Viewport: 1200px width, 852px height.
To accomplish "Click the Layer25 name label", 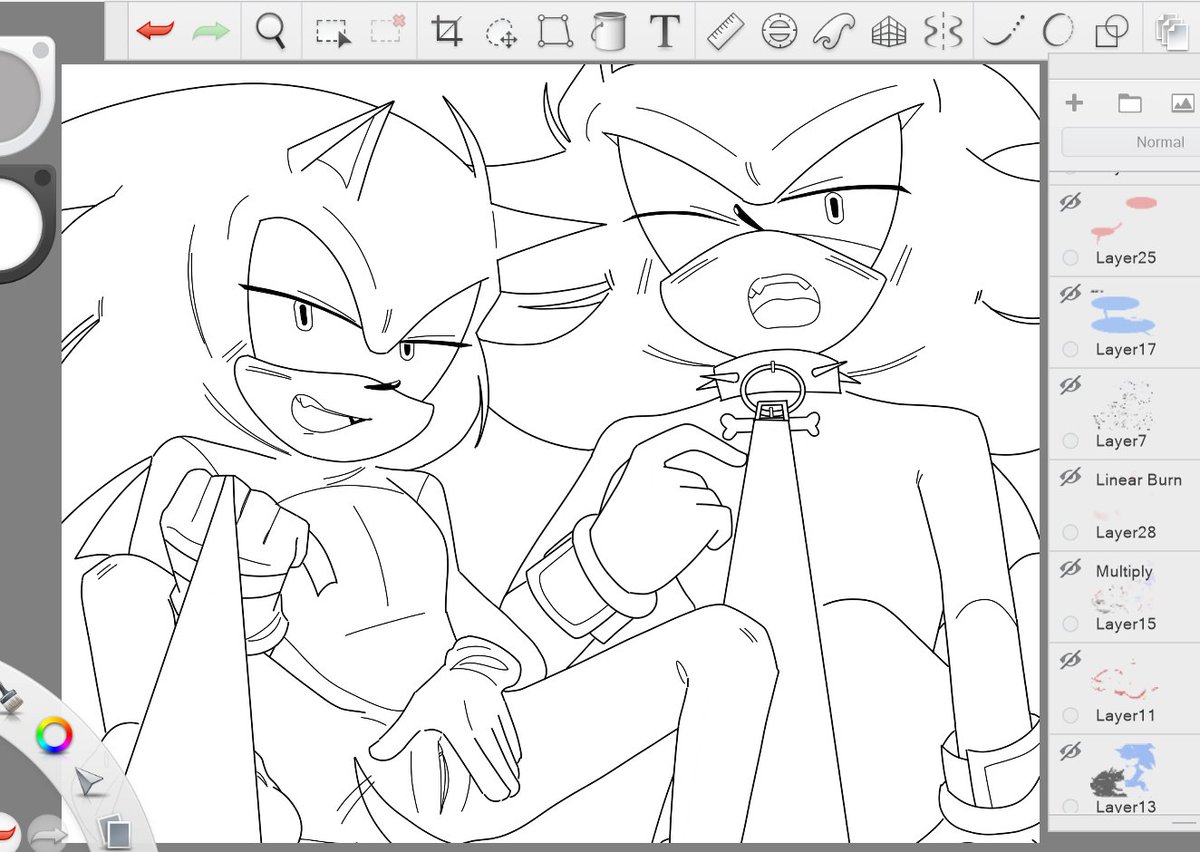I will 1125,258.
